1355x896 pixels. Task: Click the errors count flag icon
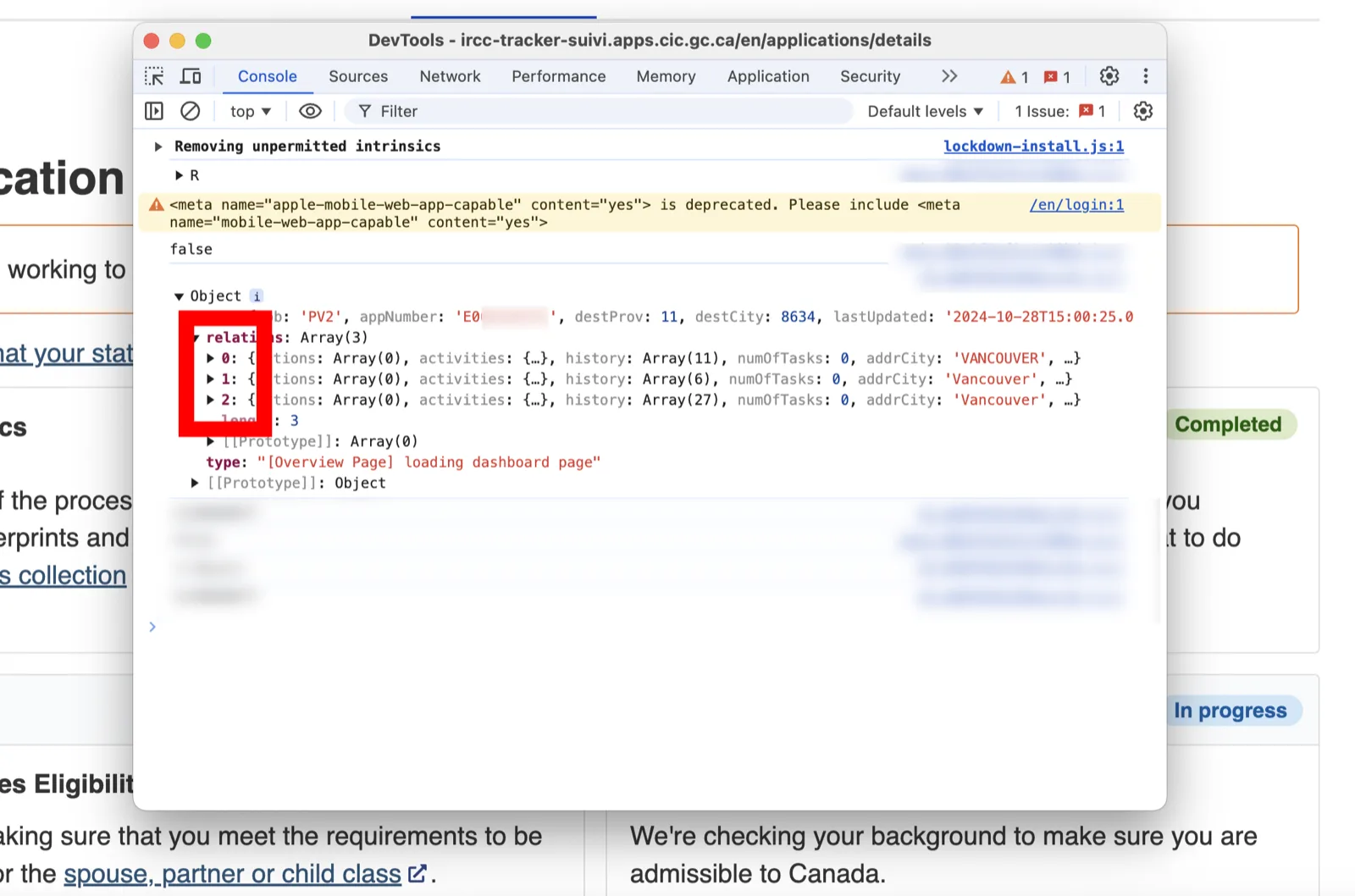pyautogui.click(x=1050, y=77)
